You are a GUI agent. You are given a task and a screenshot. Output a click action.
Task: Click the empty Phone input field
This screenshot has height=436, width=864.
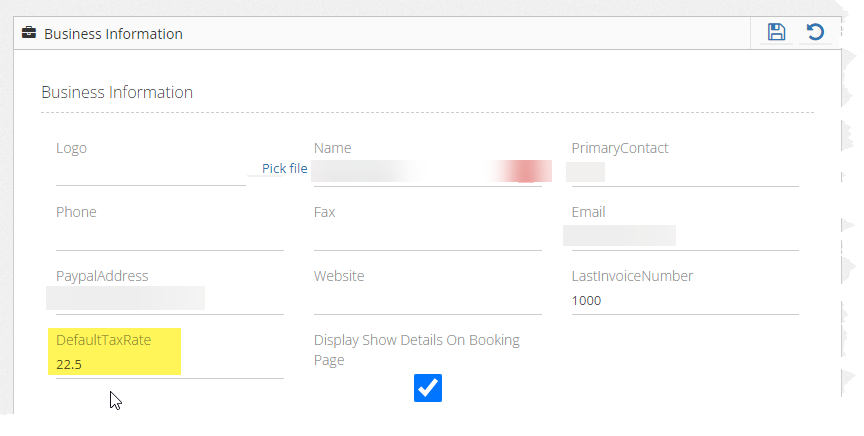pyautogui.click(x=170, y=237)
